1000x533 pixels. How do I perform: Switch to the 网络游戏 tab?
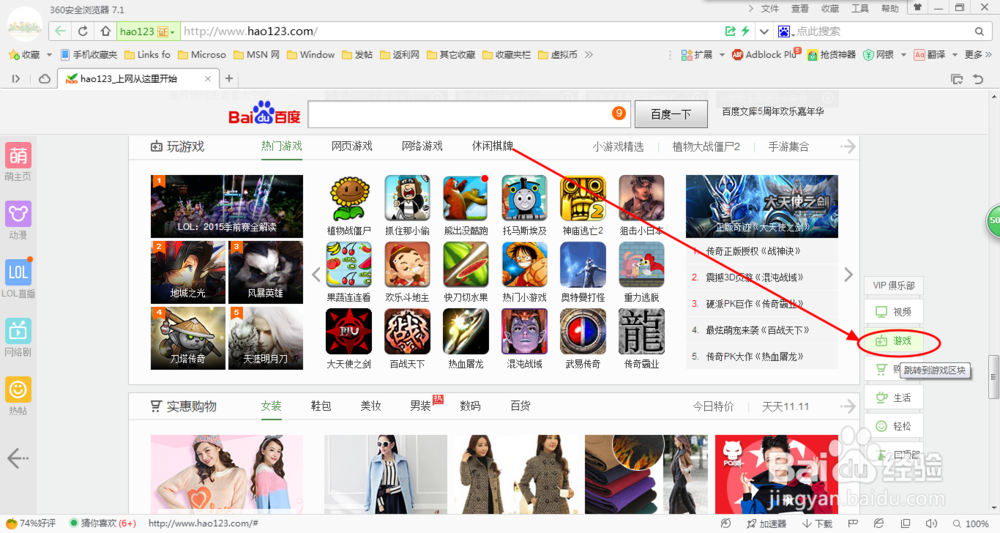point(422,146)
